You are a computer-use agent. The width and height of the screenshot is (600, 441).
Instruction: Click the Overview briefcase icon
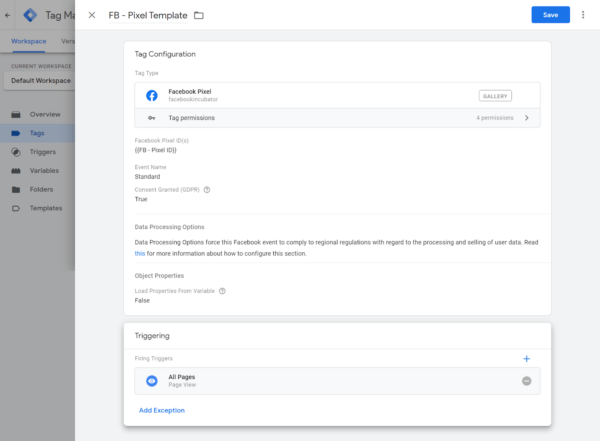(x=16, y=114)
